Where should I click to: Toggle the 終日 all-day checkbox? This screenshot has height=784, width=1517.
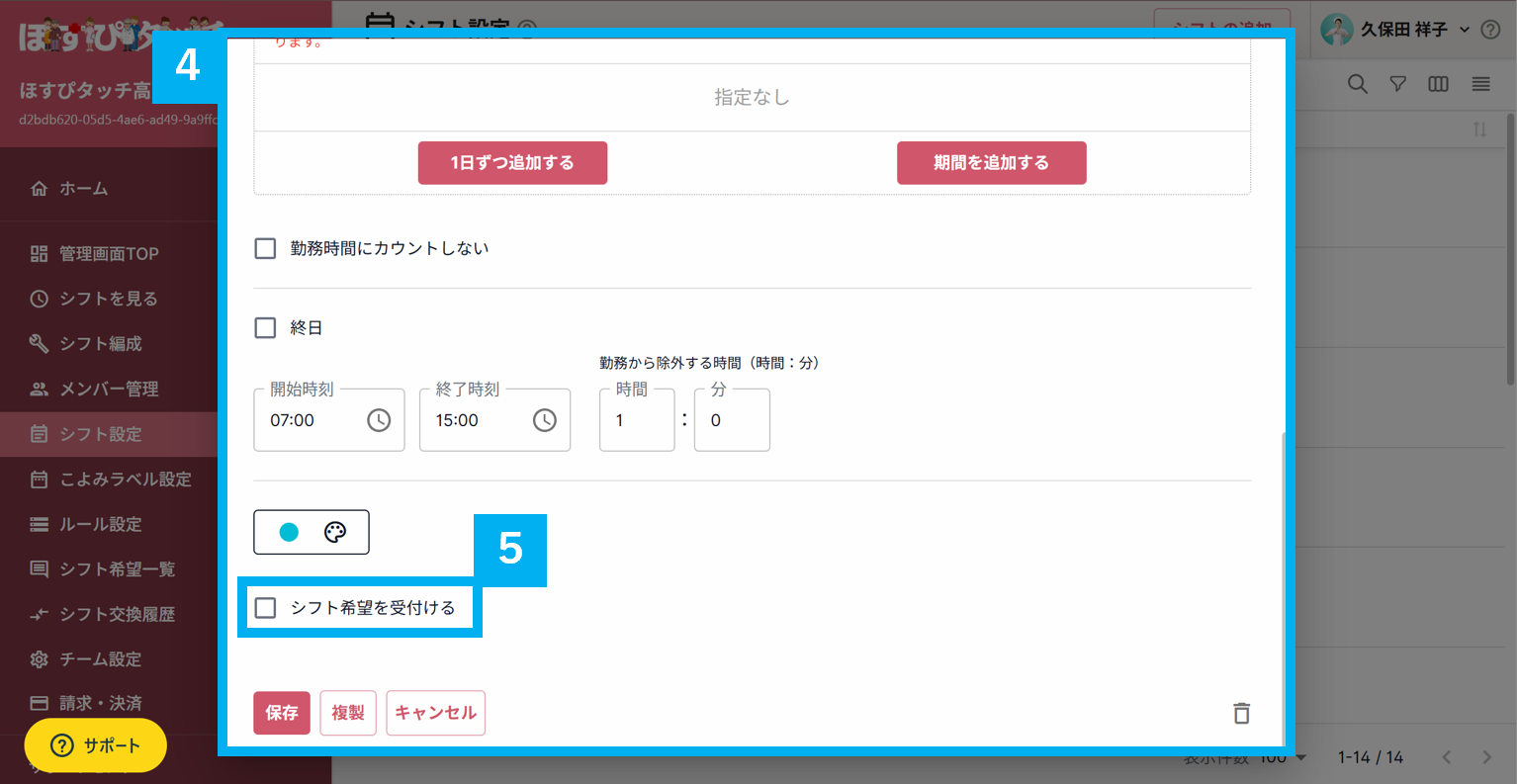(x=265, y=327)
